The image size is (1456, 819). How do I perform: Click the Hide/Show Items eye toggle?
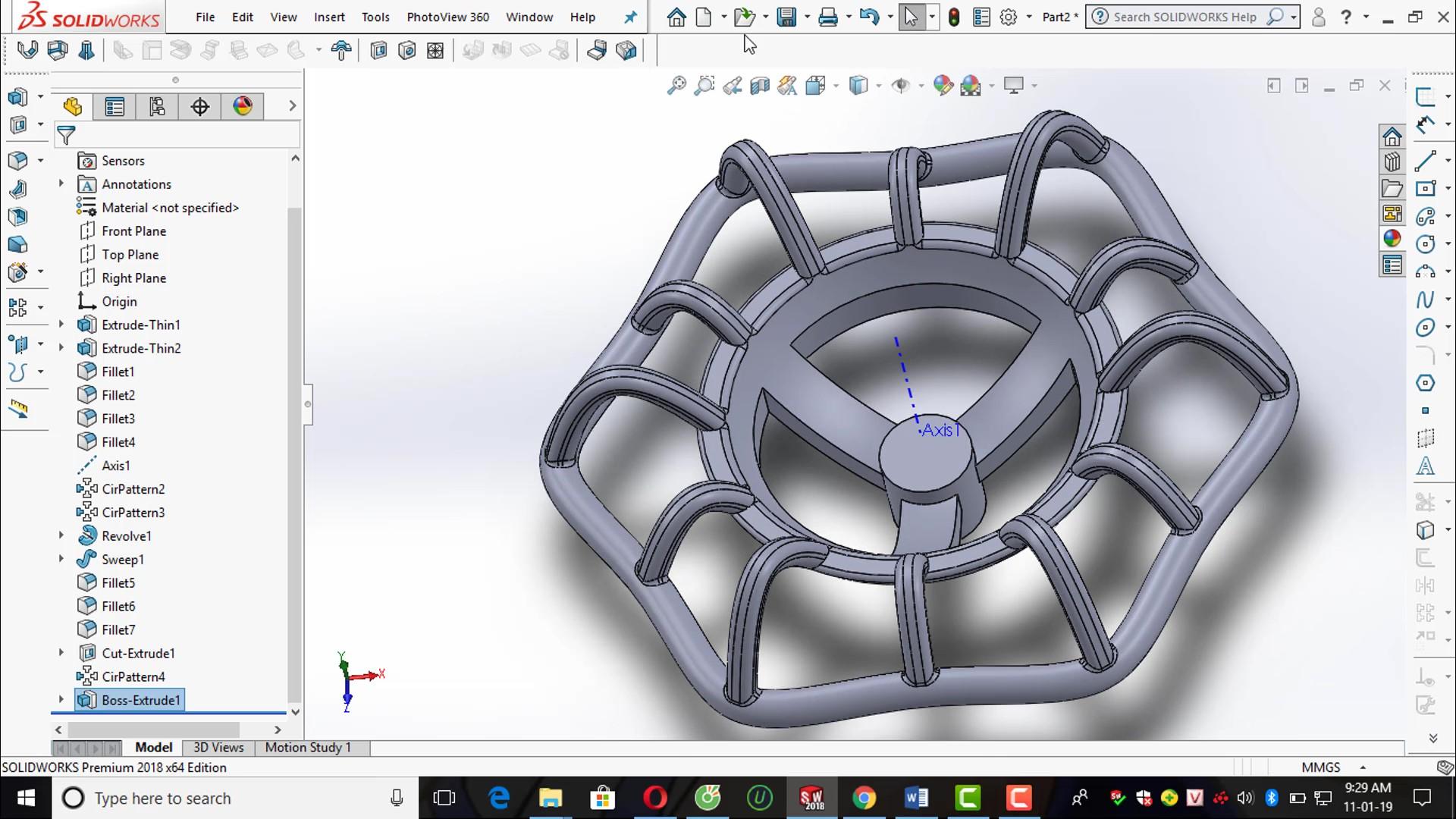tap(902, 86)
